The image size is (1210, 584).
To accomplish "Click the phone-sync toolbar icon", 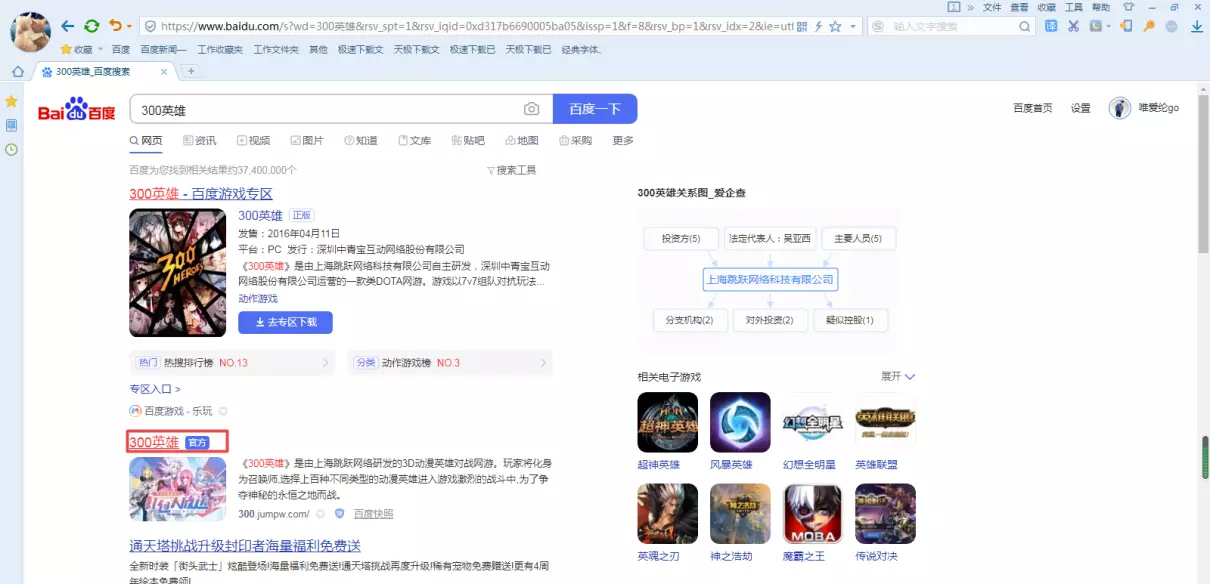I will coord(1126,26).
